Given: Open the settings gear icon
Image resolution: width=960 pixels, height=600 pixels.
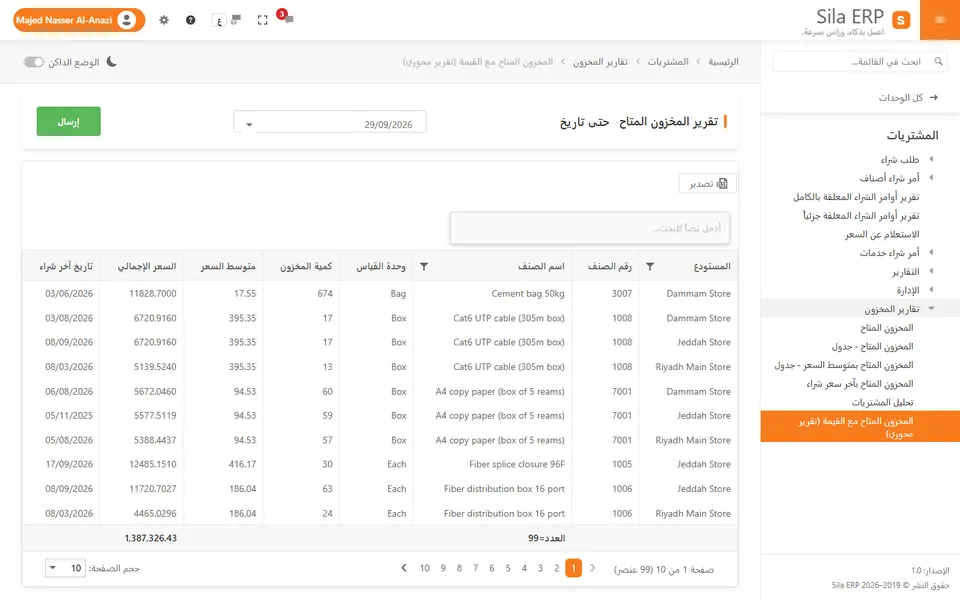Looking at the screenshot, I should 163,20.
